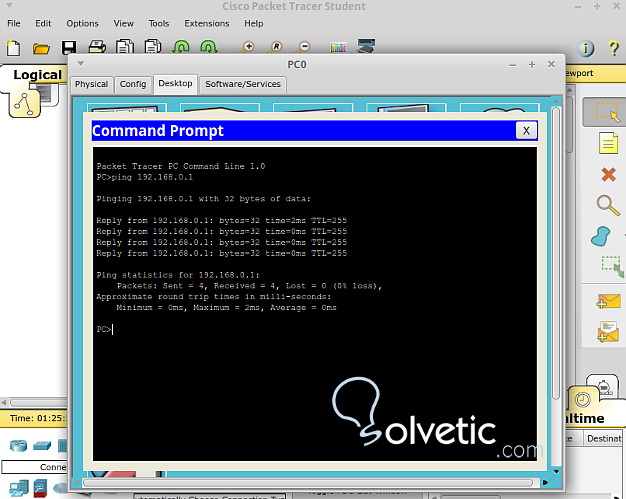This screenshot has height=499, width=626.
Task: Click the Logical workspace cluster icon
Action: 24,103
